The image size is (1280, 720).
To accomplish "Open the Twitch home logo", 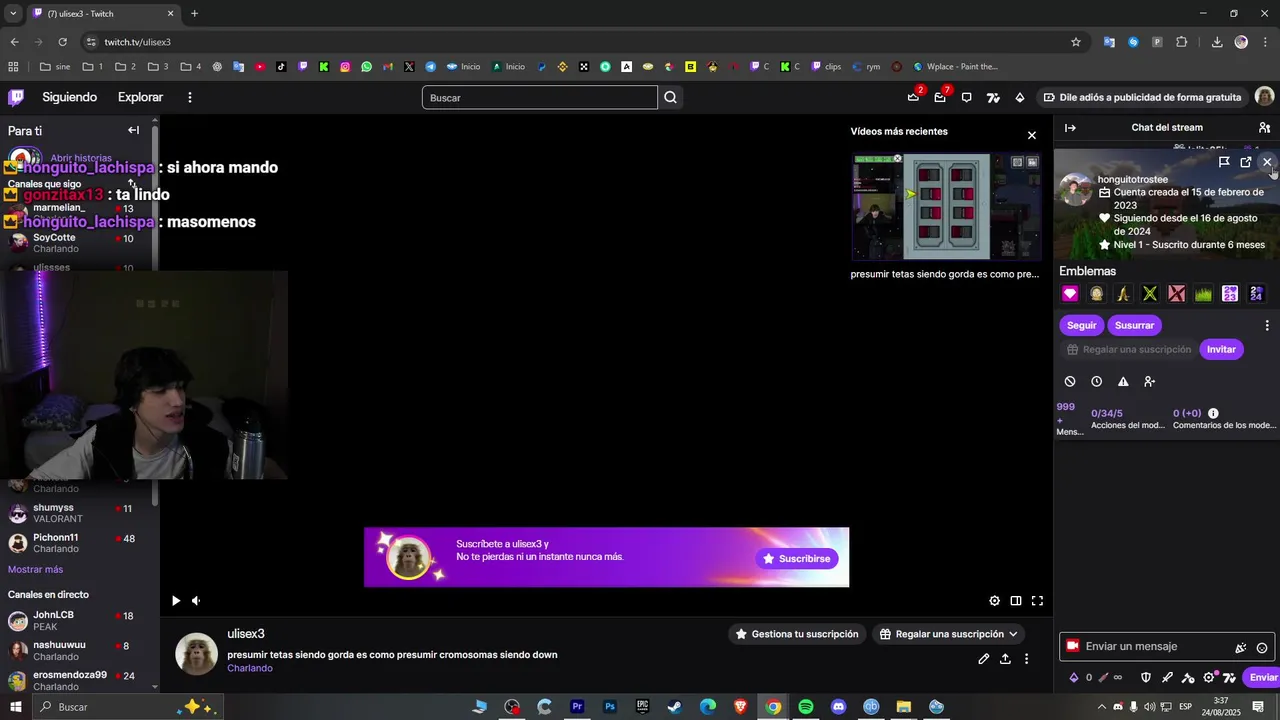I will [16, 97].
